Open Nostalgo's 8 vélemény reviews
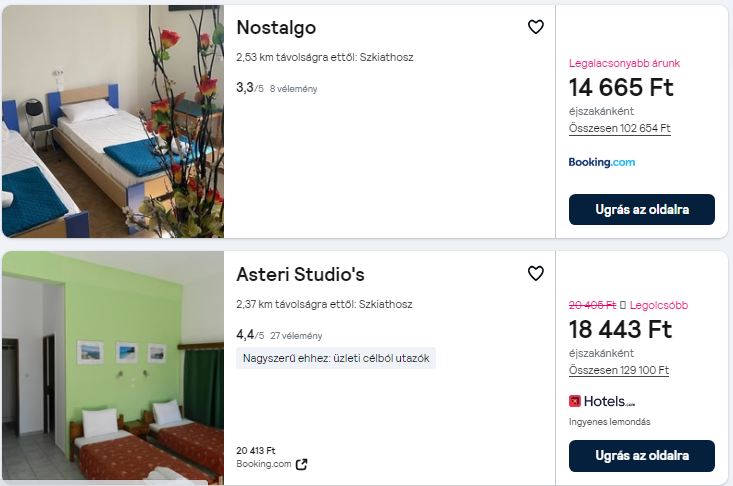Screen dimensions: 733x486 coord(293,89)
